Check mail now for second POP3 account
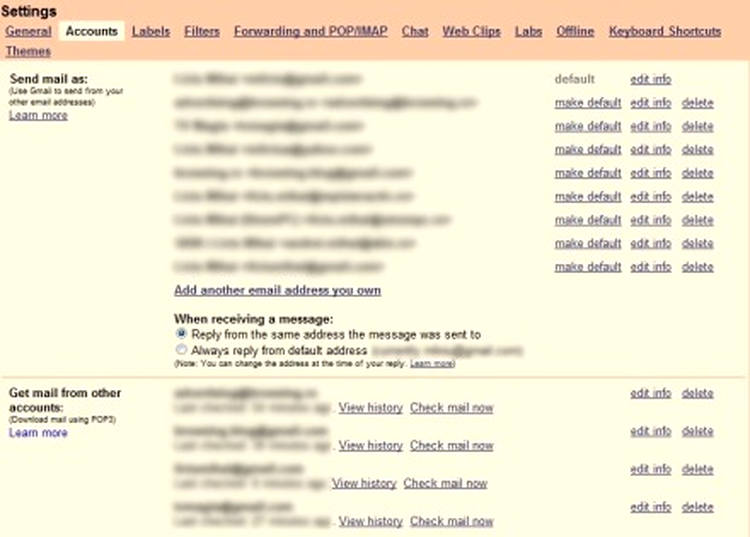 [x=452, y=446]
